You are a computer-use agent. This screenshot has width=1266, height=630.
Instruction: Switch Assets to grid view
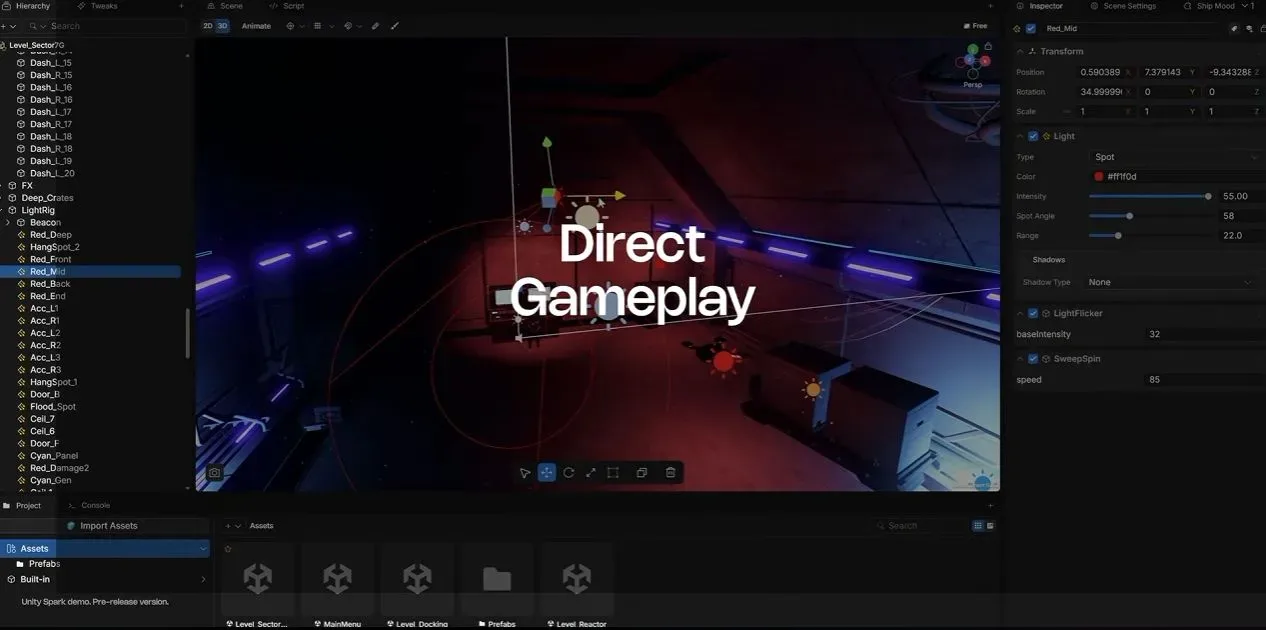978,526
